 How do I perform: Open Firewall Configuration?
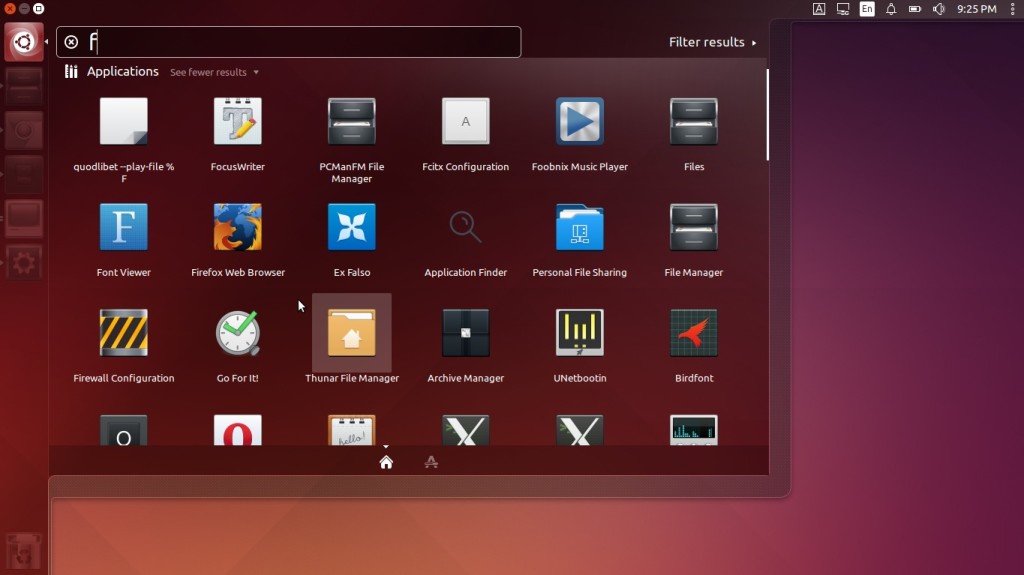point(123,333)
